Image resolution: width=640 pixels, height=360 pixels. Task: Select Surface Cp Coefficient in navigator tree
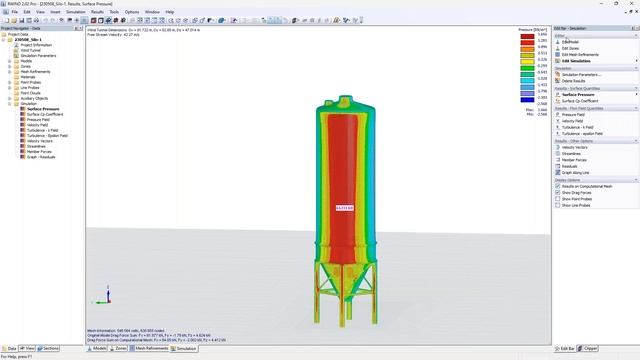[x=45, y=114]
